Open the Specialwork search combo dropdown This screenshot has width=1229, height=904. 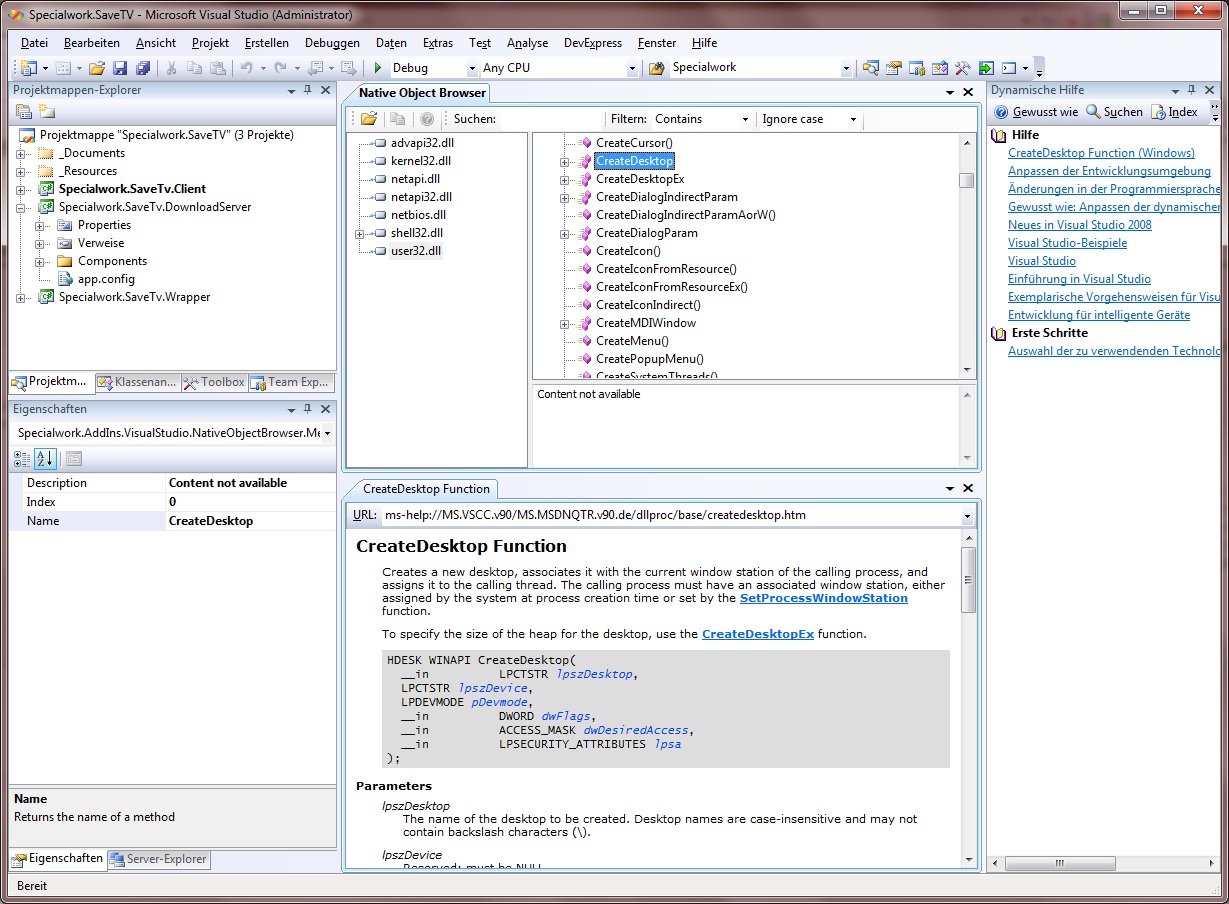click(x=846, y=68)
